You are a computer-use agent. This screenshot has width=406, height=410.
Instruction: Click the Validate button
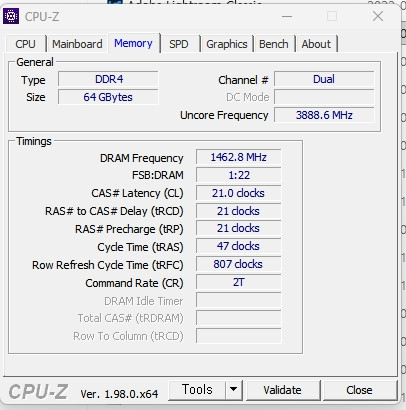click(282, 390)
